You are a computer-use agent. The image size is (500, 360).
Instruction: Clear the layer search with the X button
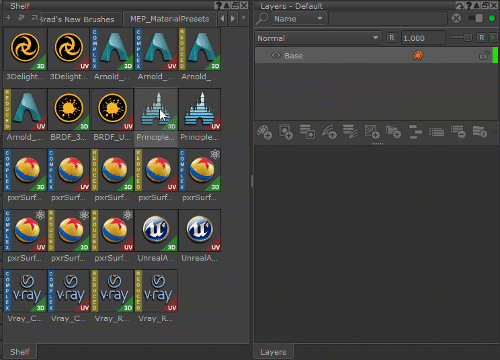click(456, 18)
